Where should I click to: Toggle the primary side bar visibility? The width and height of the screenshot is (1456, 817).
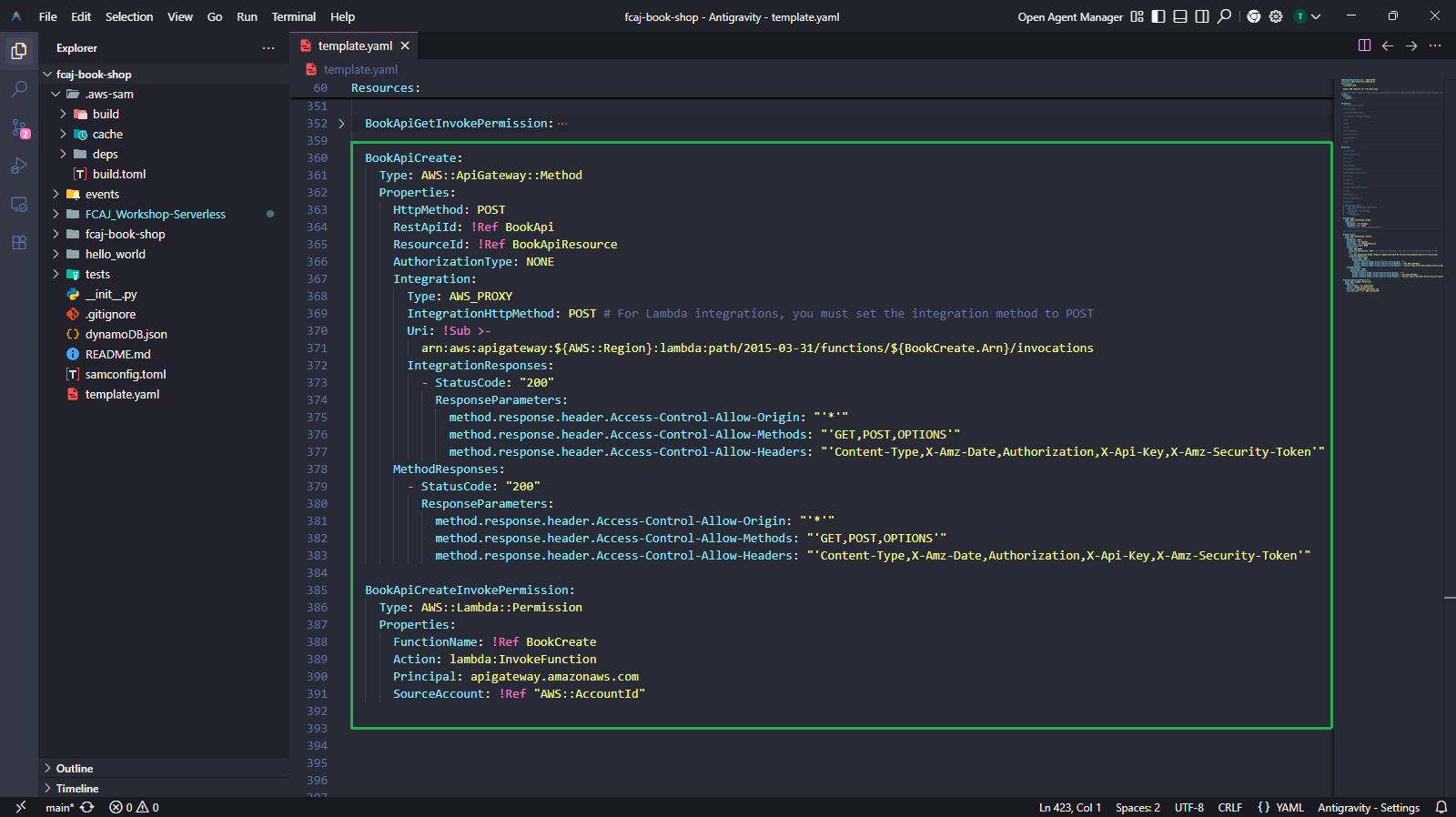1158,16
